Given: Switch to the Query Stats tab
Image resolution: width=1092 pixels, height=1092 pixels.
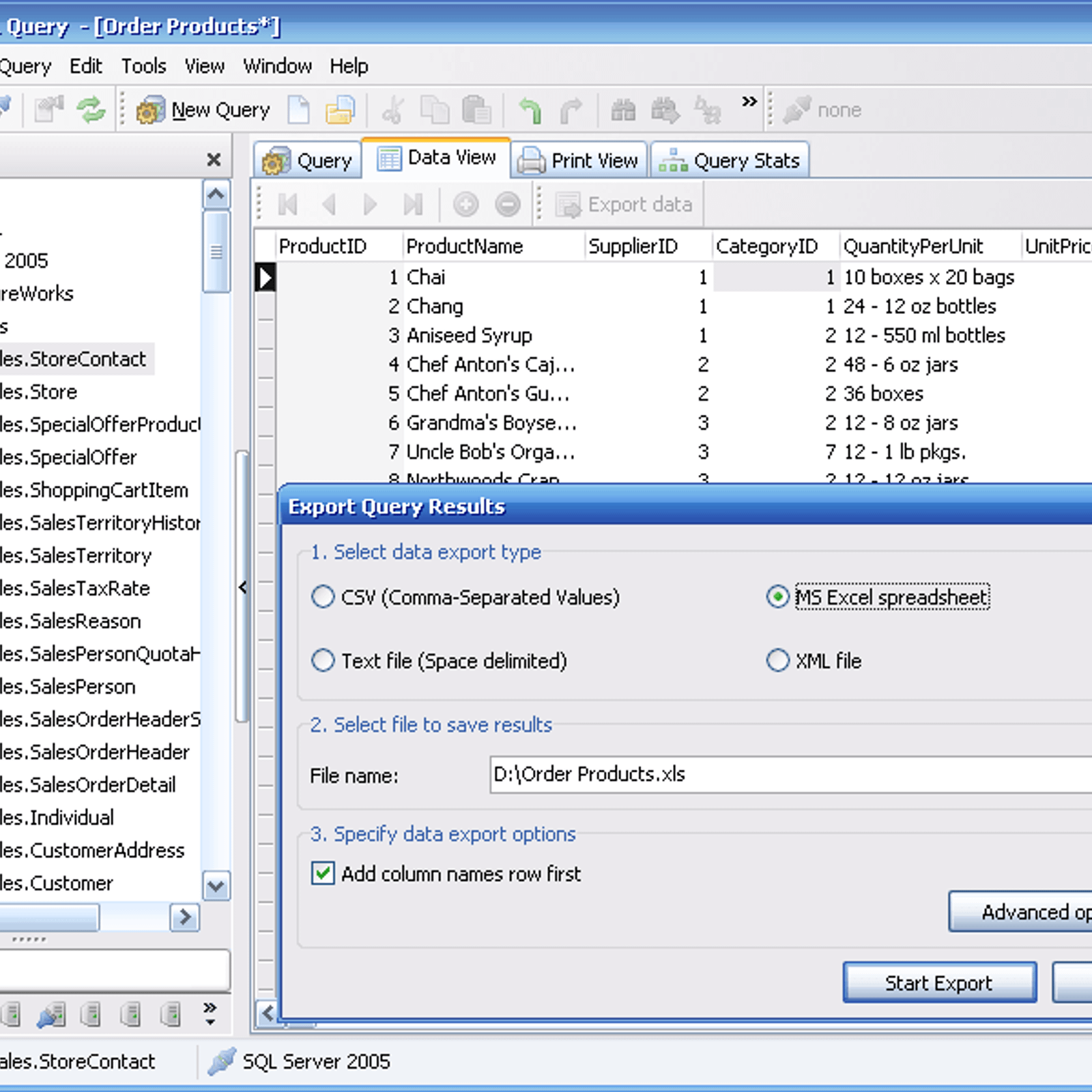Looking at the screenshot, I should point(730,161).
